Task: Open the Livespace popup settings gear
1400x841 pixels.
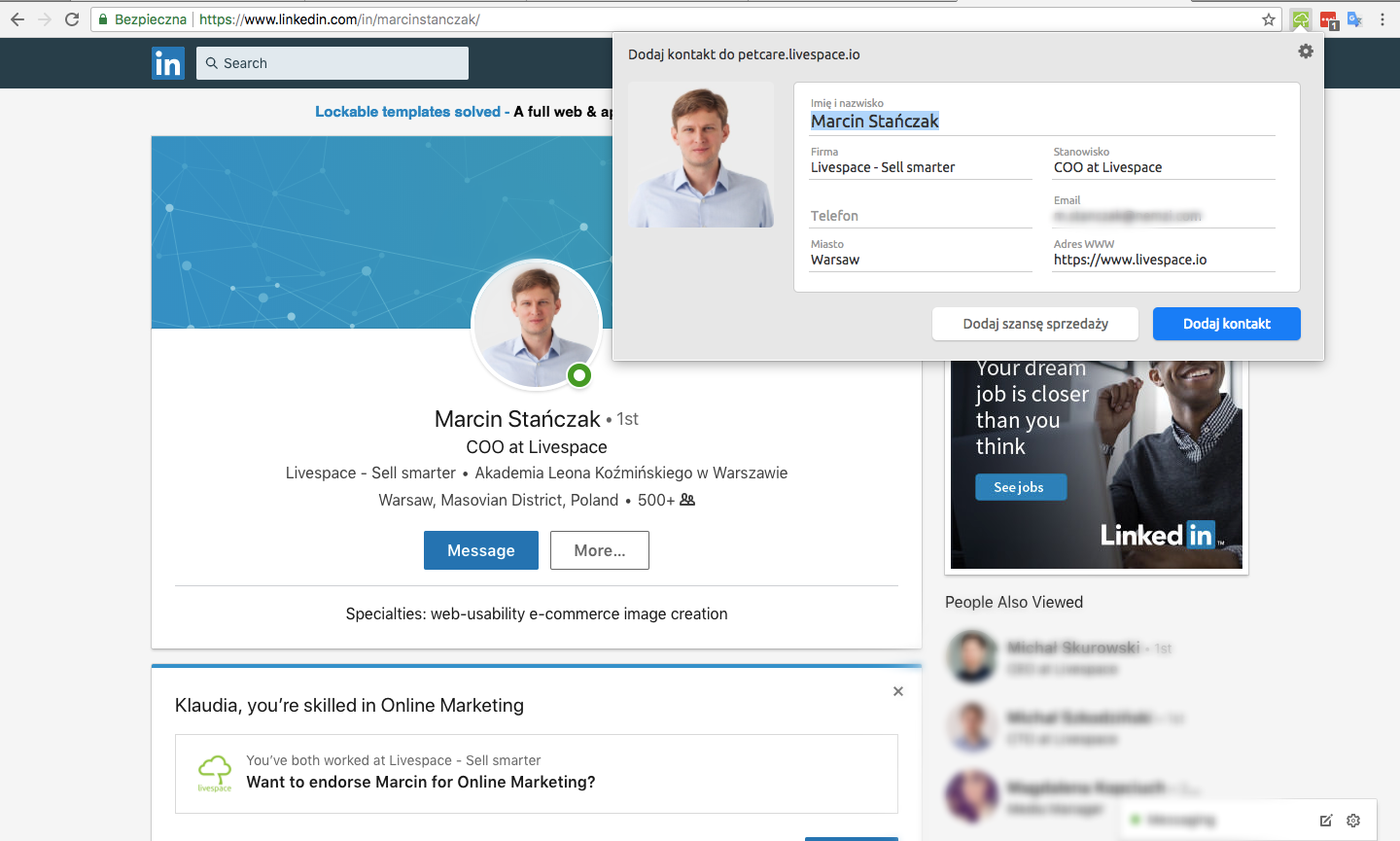Action: (1306, 51)
